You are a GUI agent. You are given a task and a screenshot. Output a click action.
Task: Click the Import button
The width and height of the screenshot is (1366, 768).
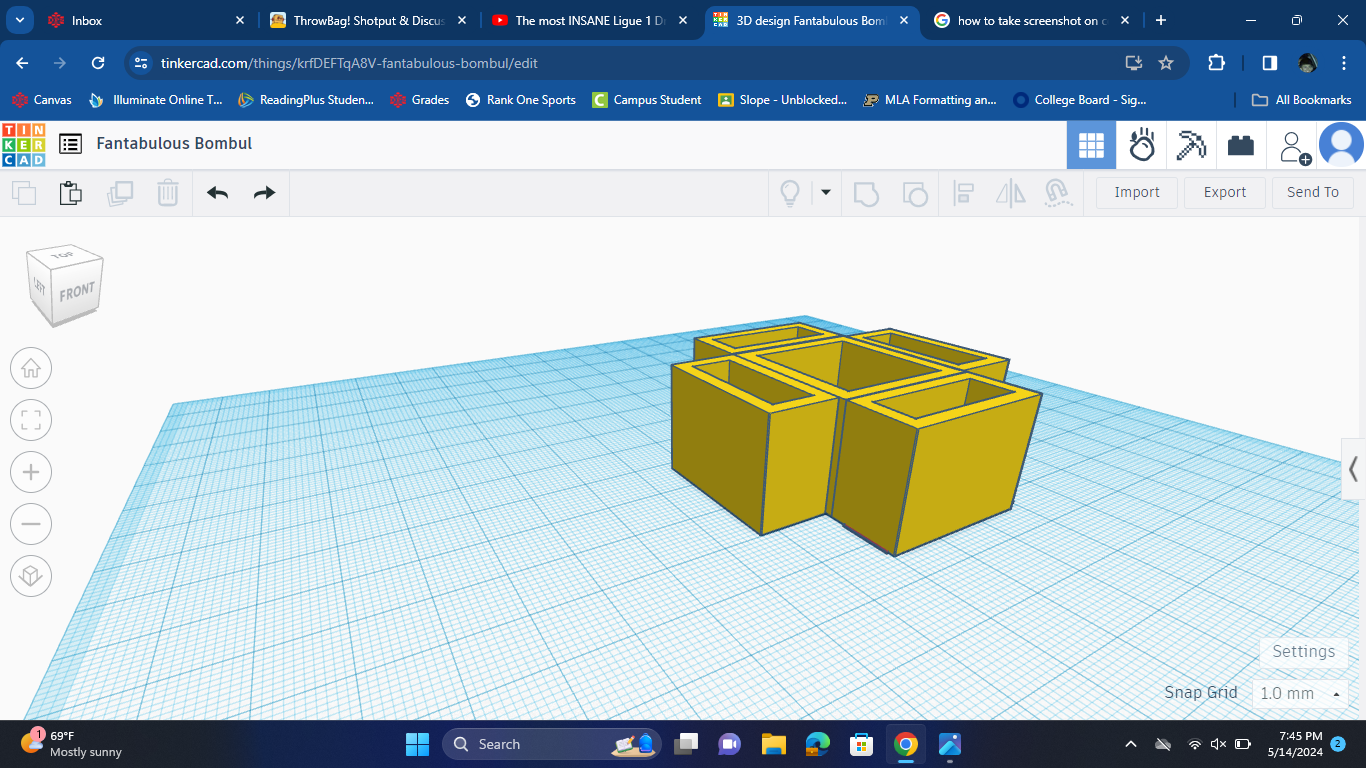1137,193
